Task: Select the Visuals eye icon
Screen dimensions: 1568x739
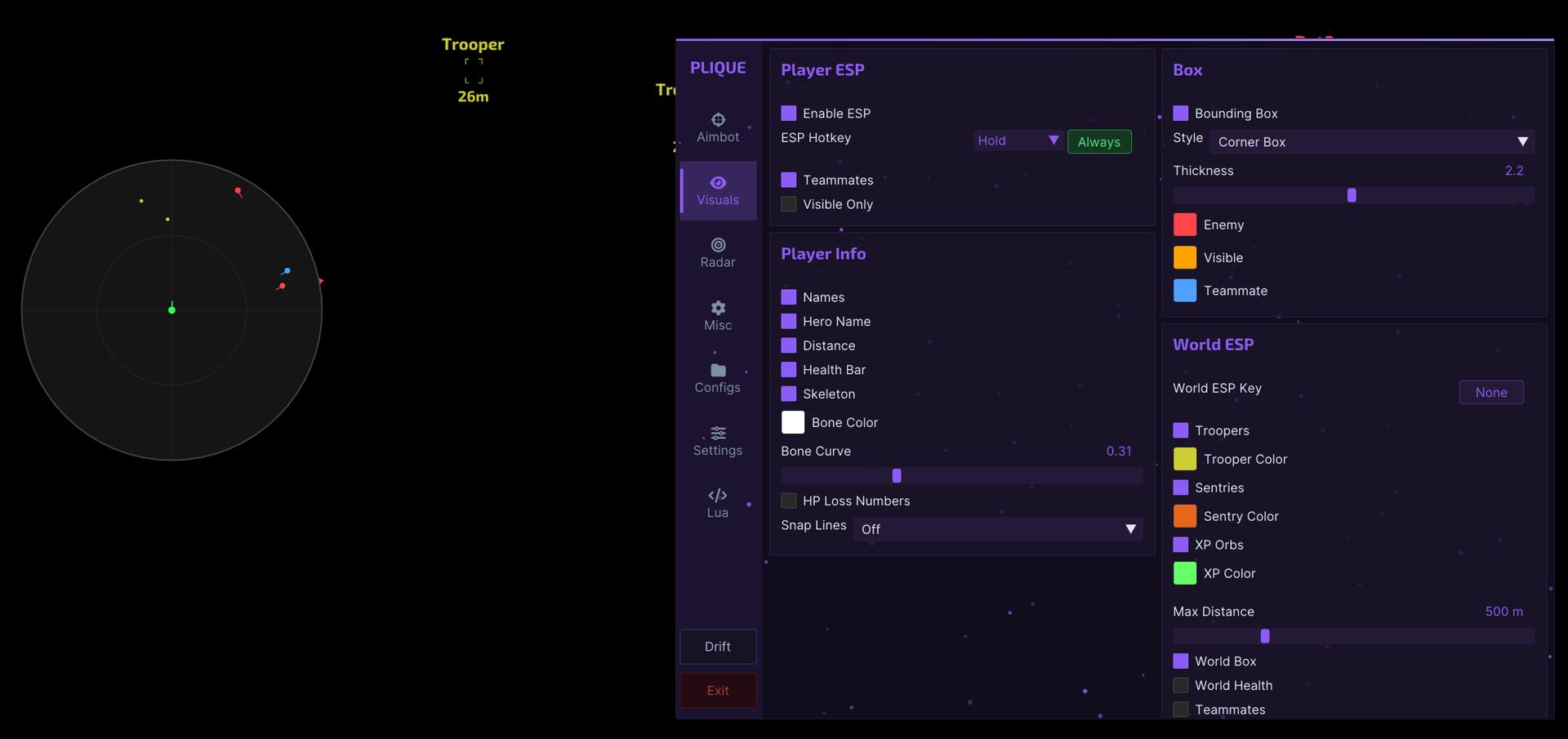Action: coord(718,182)
